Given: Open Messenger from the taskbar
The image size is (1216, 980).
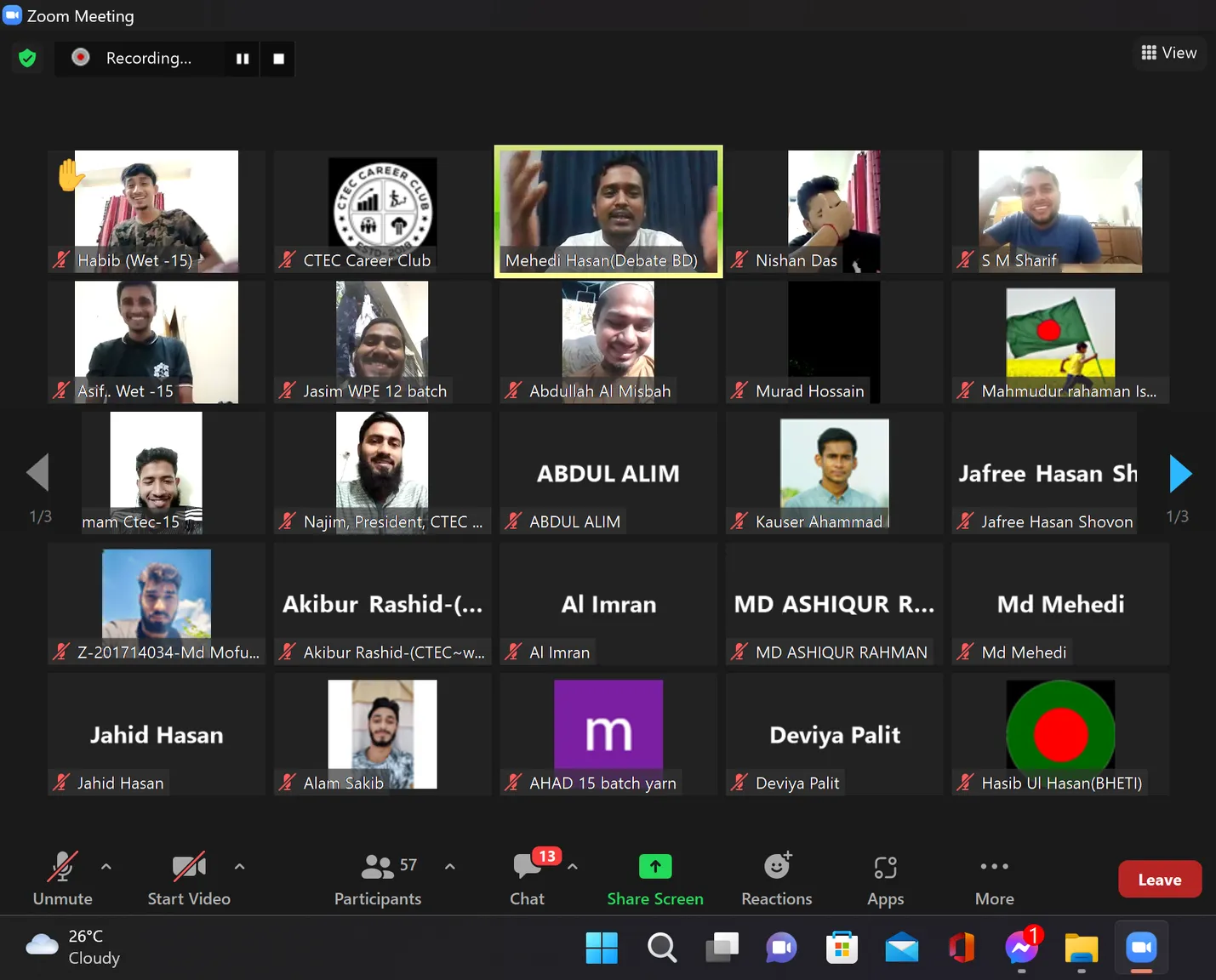Looking at the screenshot, I should point(1022,948).
